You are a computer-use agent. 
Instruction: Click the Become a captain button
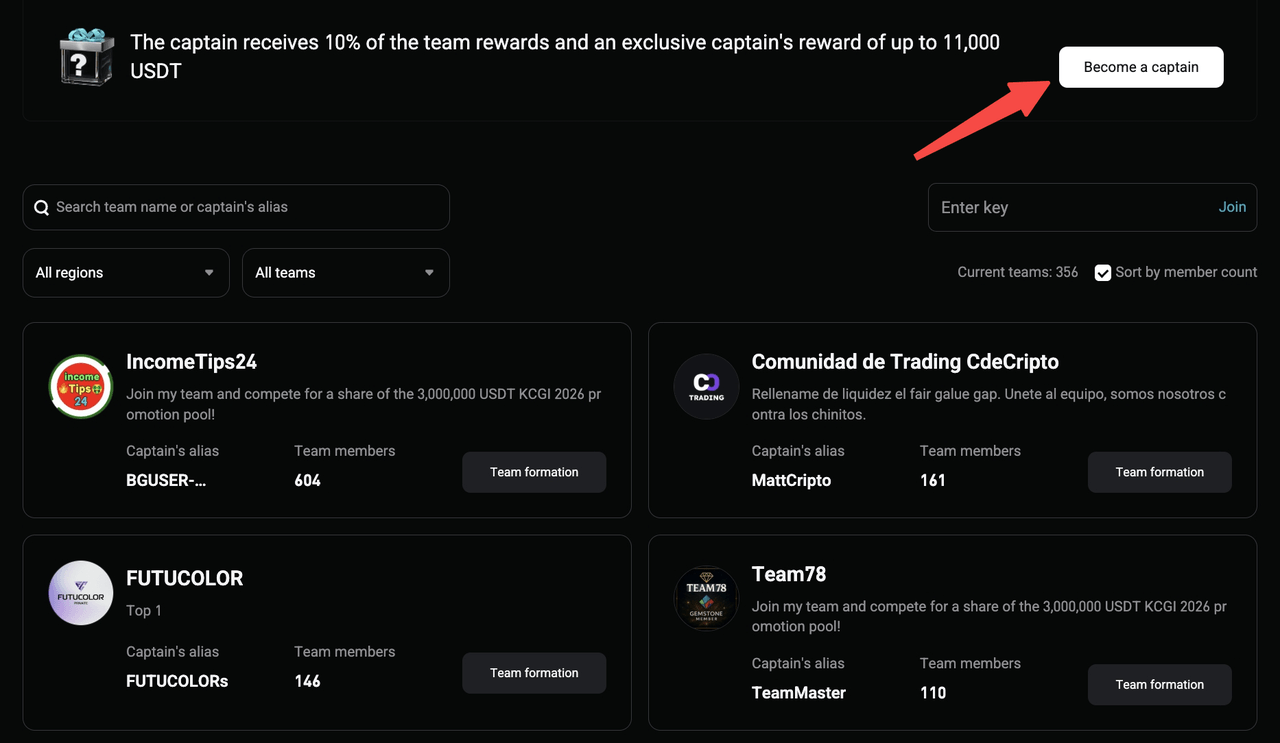pyautogui.click(x=1141, y=67)
